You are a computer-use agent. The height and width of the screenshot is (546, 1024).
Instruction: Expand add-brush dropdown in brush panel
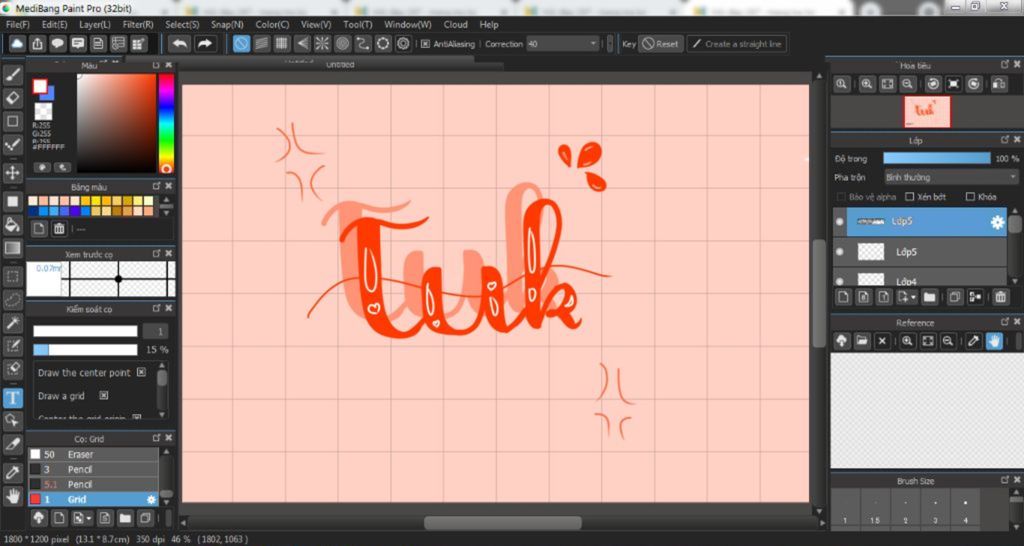tap(88, 519)
